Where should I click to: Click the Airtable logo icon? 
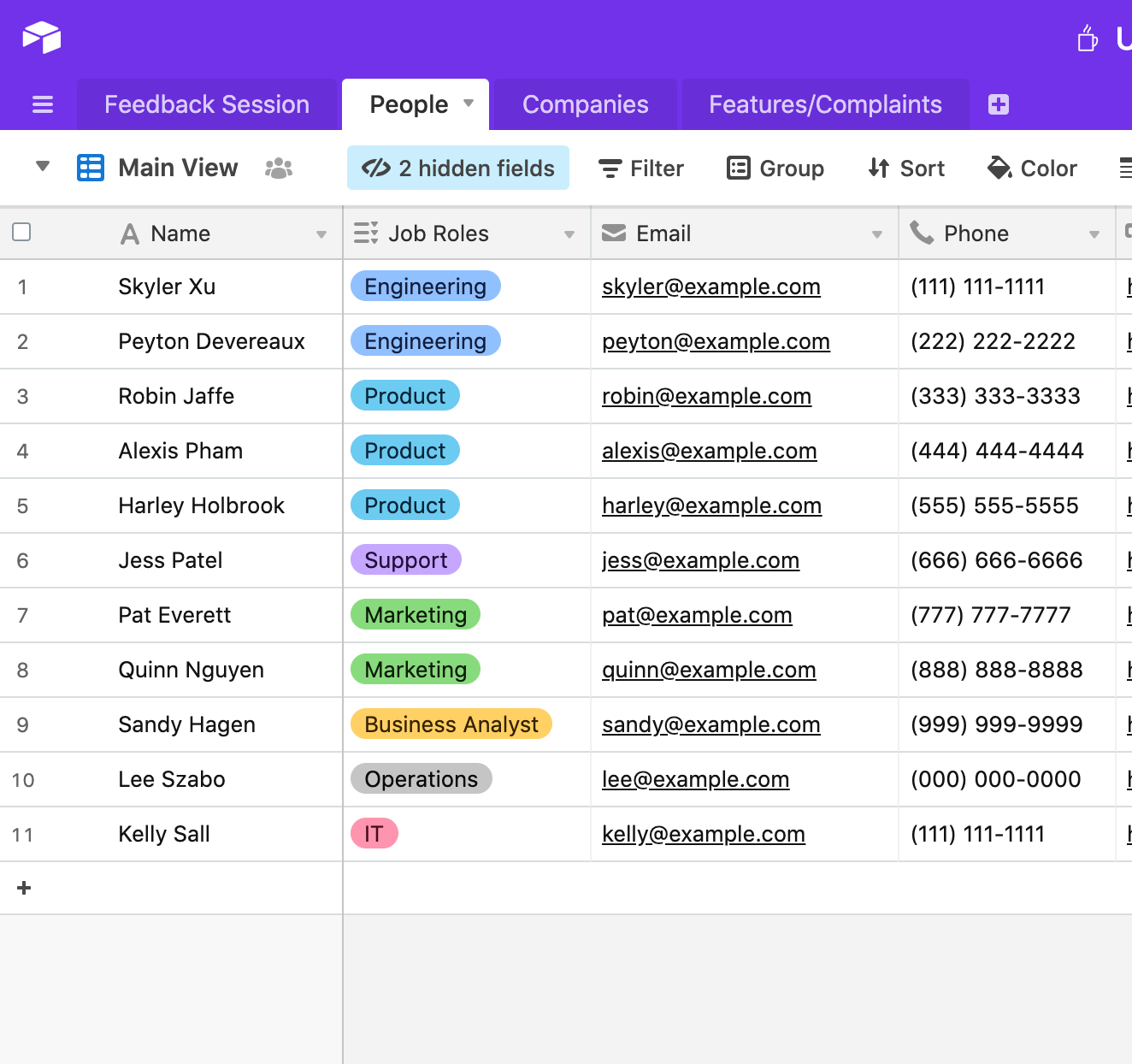tap(42, 38)
